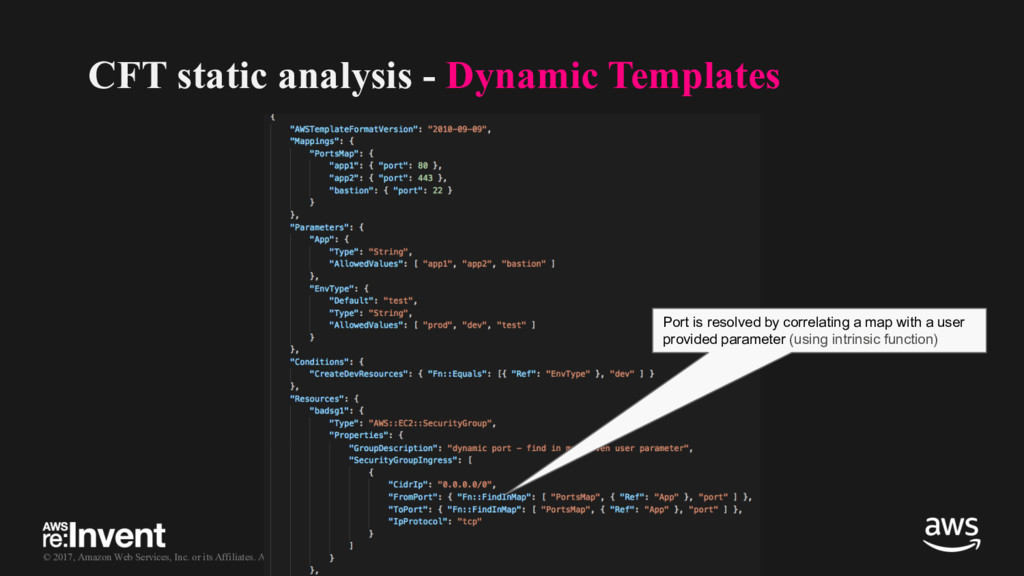Image resolution: width=1024 pixels, height=576 pixels.
Task: Click the "ToPort" Fn::FindInMap line
Action: [565, 509]
